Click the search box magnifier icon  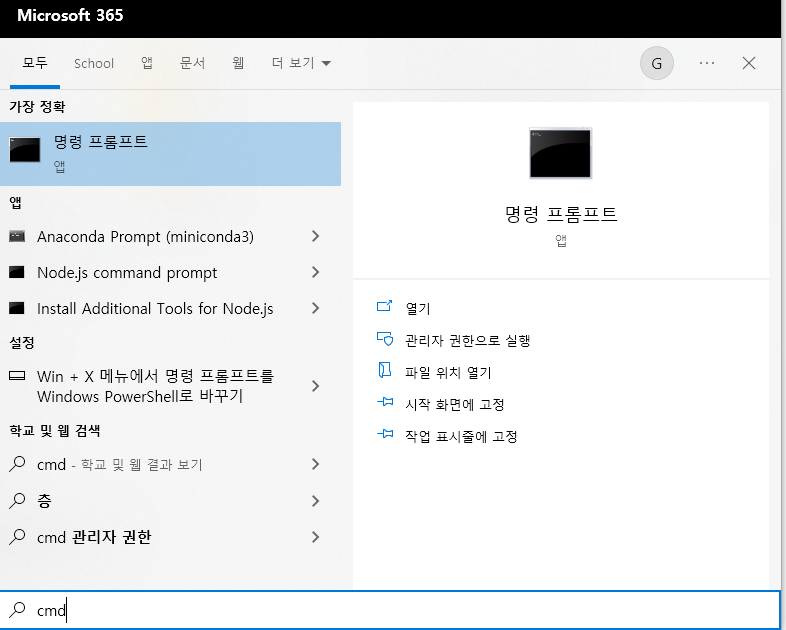point(17,609)
